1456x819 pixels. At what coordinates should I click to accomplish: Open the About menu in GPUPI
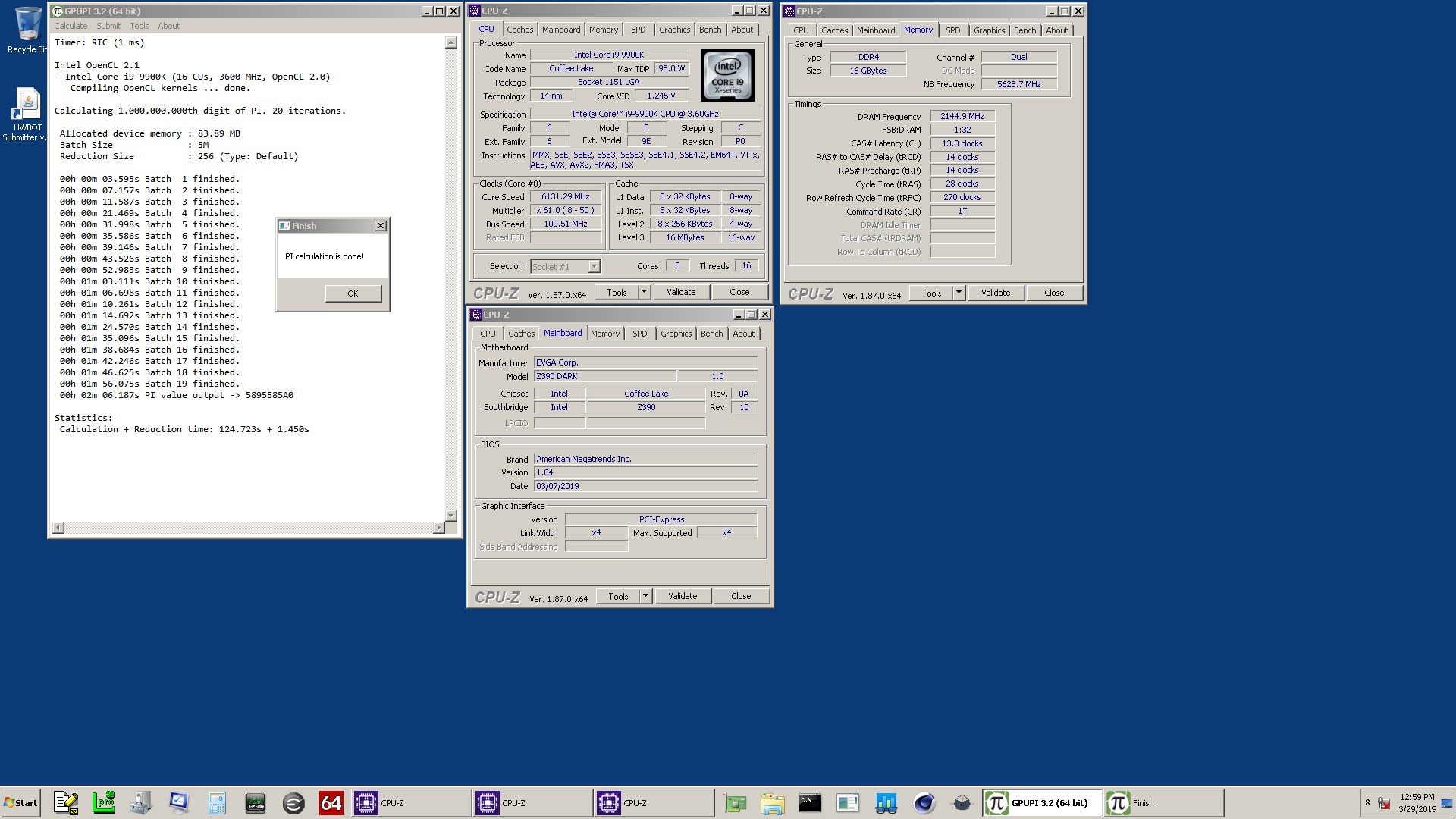tap(169, 26)
